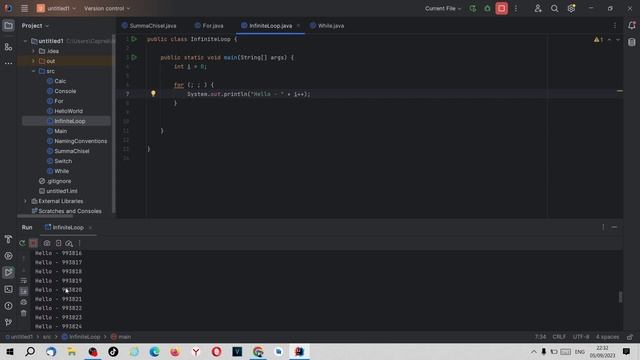Viewport: 640px width, 360px height.
Task: Toggle the Project tool window folder icon
Action: click(x=8, y=26)
